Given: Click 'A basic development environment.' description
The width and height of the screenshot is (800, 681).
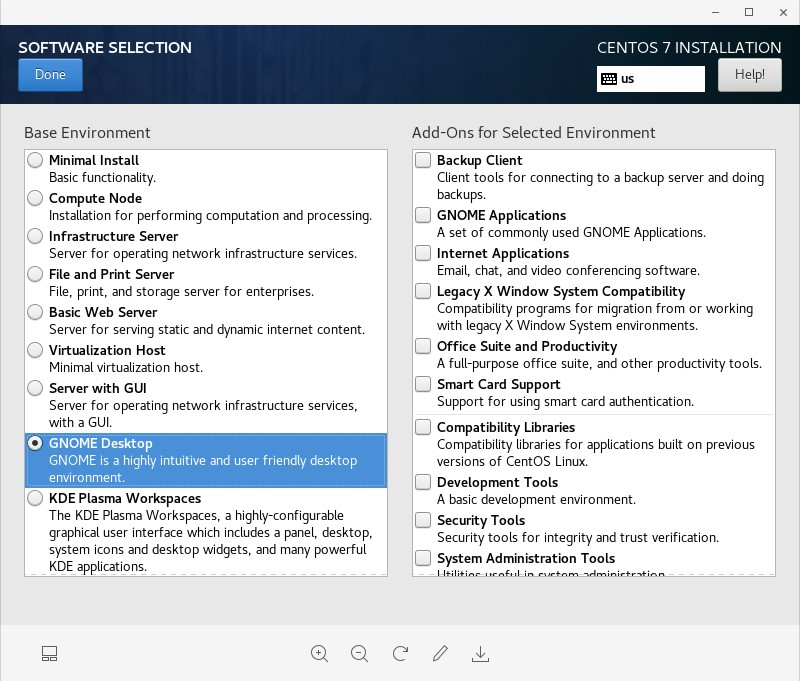Looking at the screenshot, I should [x=536, y=499].
